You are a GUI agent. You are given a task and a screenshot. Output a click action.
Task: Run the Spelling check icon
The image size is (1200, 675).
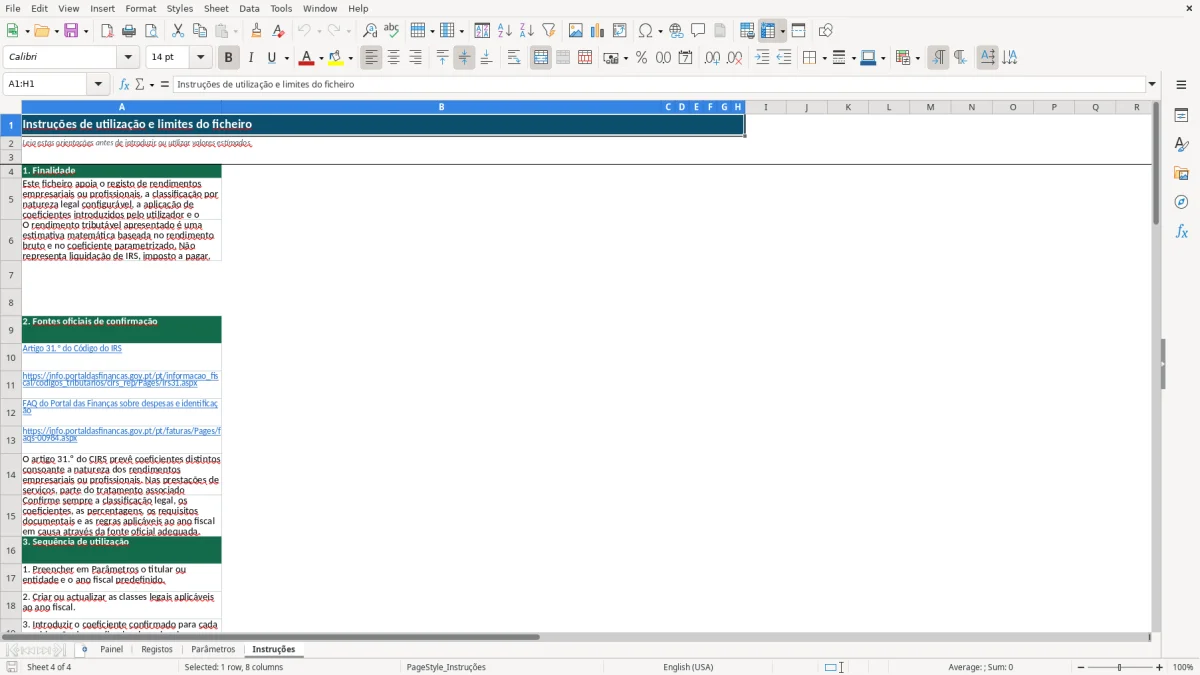(392, 31)
